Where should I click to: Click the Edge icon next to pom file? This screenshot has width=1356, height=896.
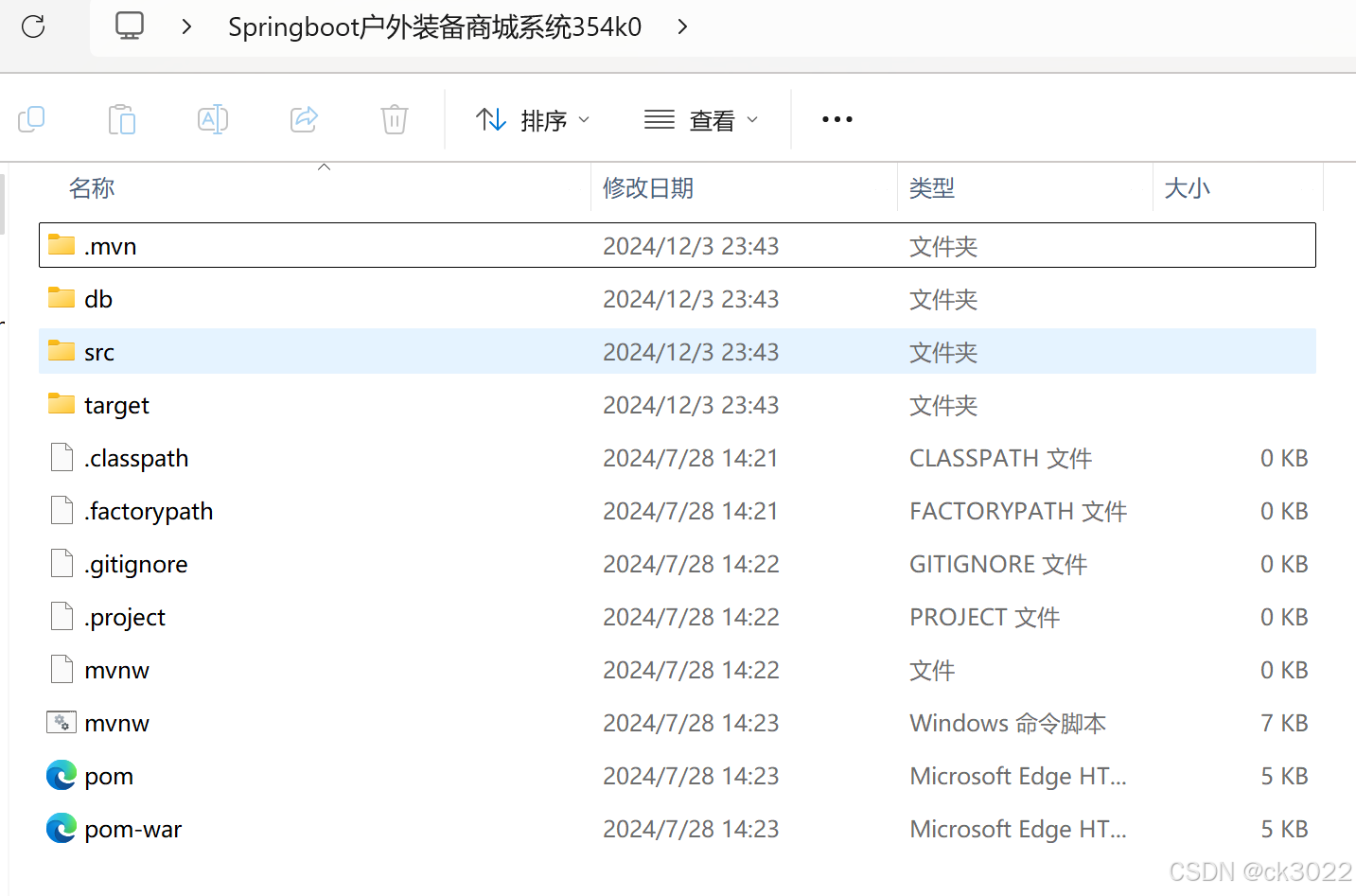(61, 775)
